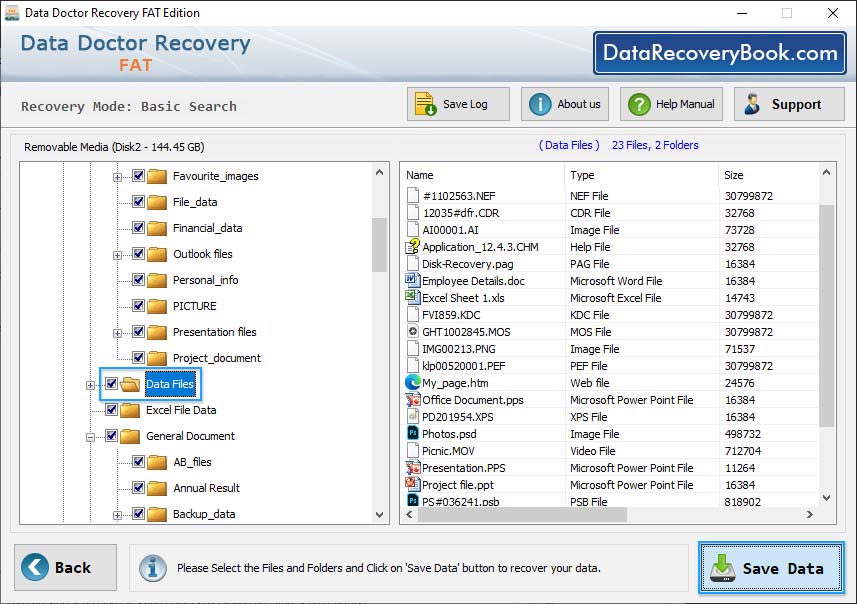857x604 pixels.
Task: Click the down arrow on the tree scrollbar
Action: coord(379,515)
